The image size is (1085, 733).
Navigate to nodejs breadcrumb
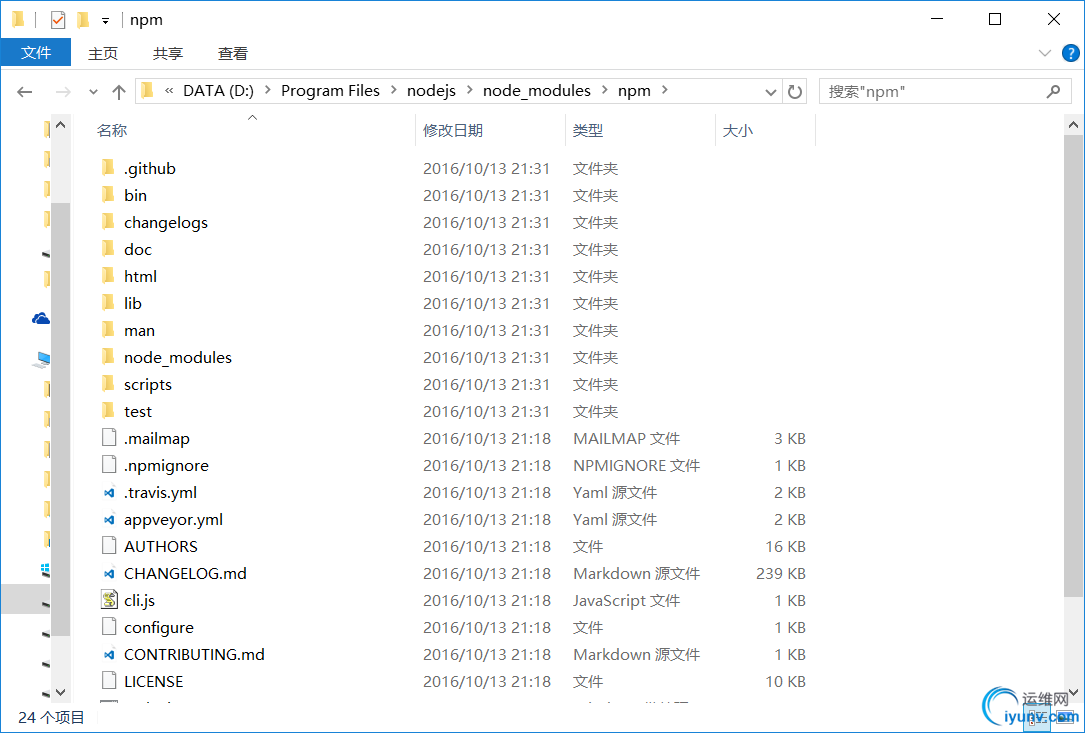click(431, 91)
